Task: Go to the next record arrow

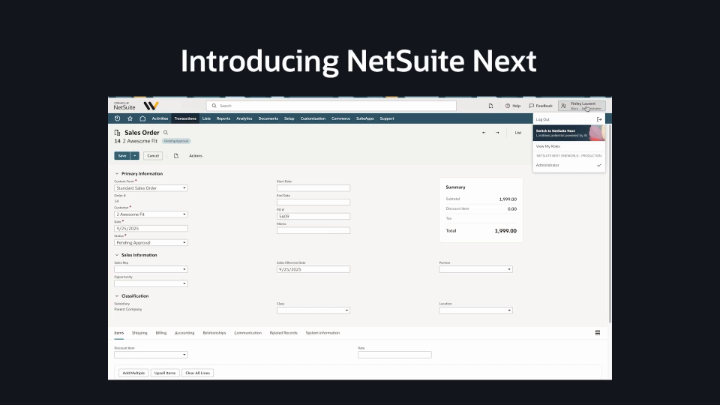Action: [497, 133]
